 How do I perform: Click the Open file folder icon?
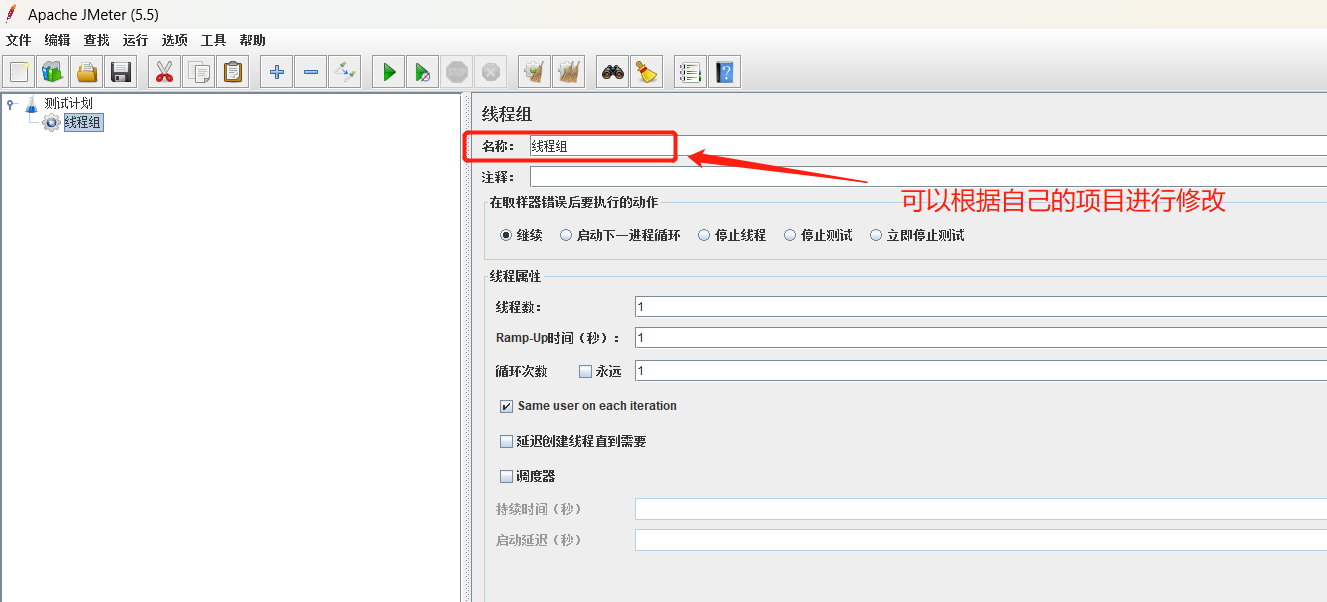click(x=87, y=72)
